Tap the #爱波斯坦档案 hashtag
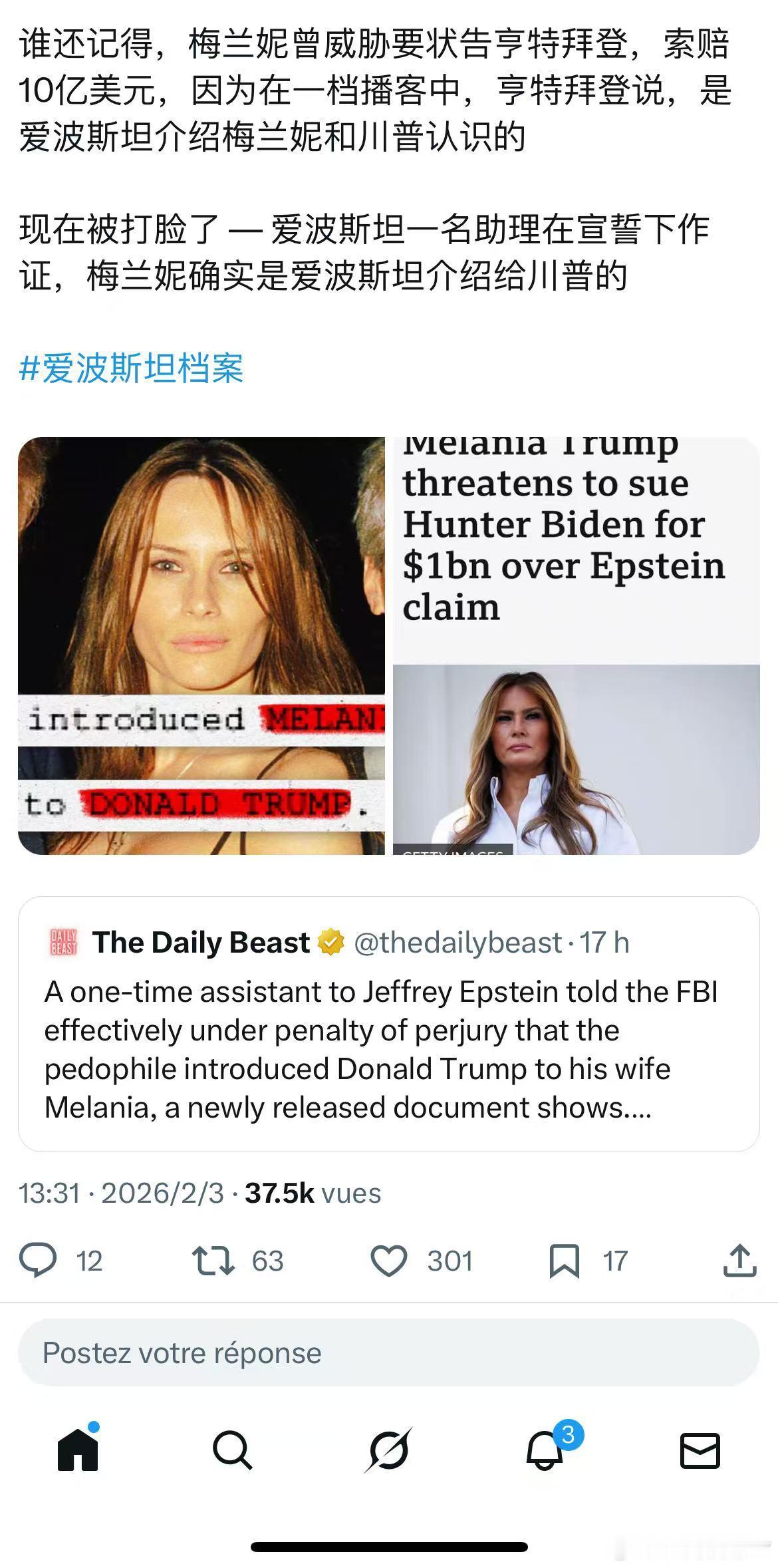Image resolution: width=778 pixels, height=1568 pixels. click(x=132, y=368)
